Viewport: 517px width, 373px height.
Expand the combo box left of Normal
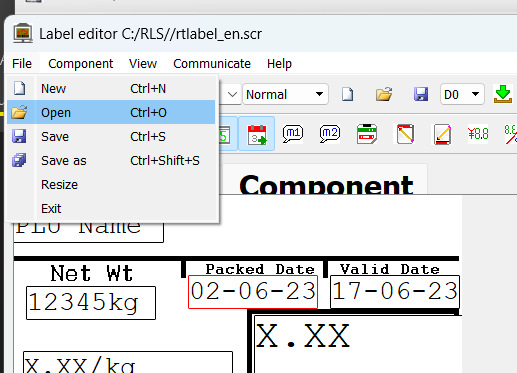(232, 94)
